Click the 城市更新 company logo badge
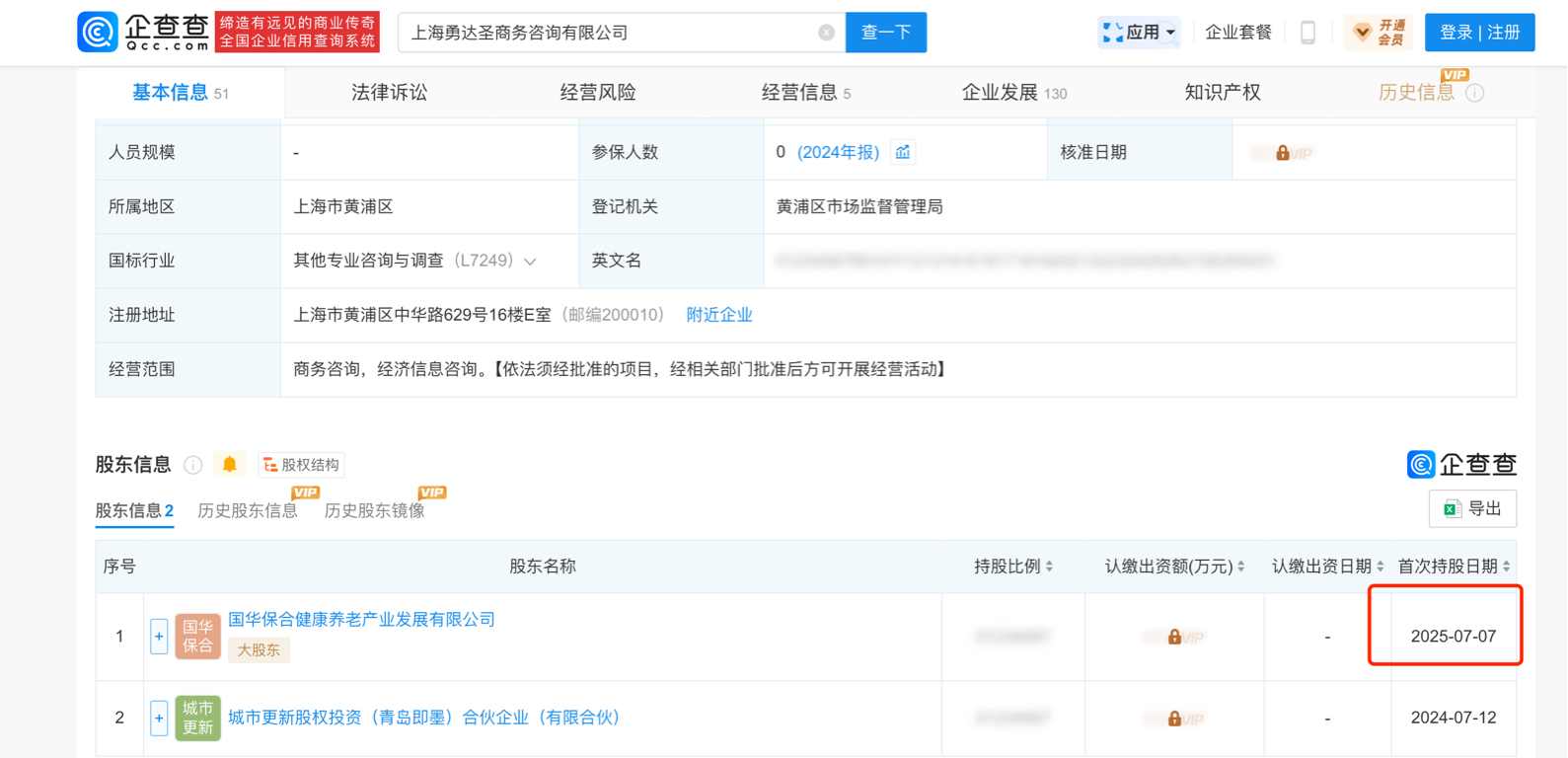The width and height of the screenshot is (1568, 758). [197, 718]
